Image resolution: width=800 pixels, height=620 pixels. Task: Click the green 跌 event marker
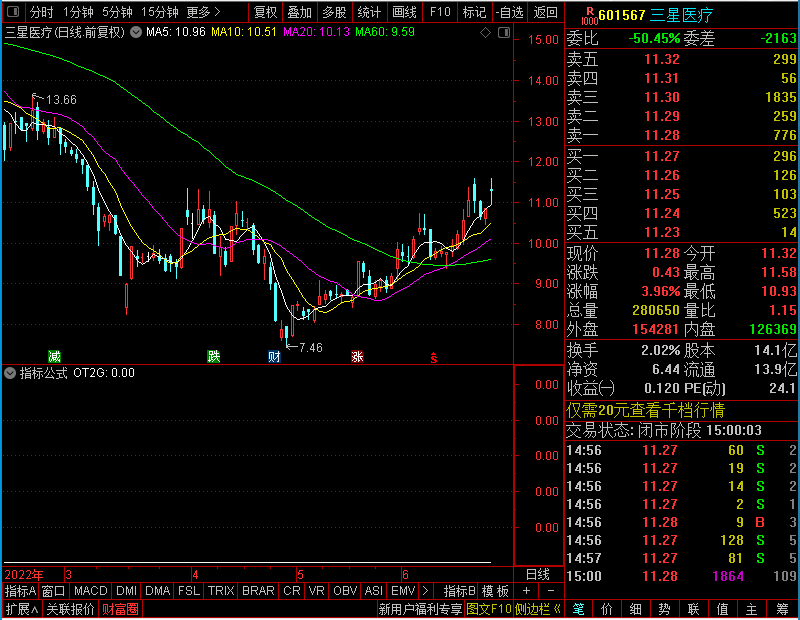[x=214, y=356]
